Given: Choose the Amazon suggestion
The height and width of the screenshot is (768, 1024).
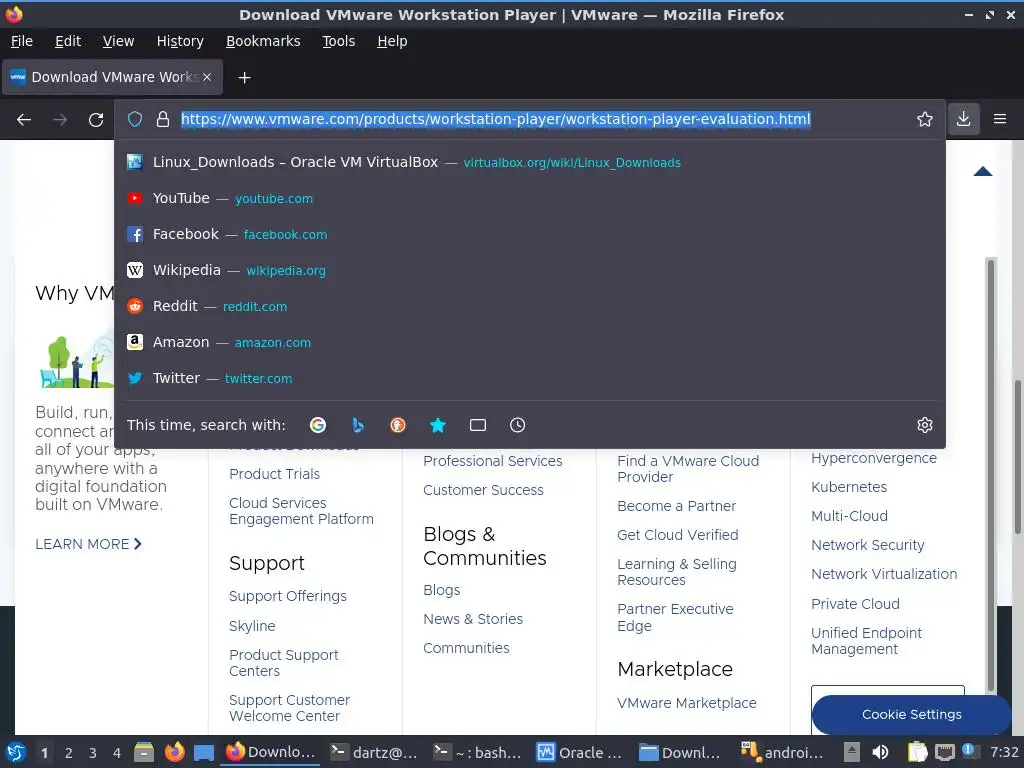Looking at the screenshot, I should (530, 342).
